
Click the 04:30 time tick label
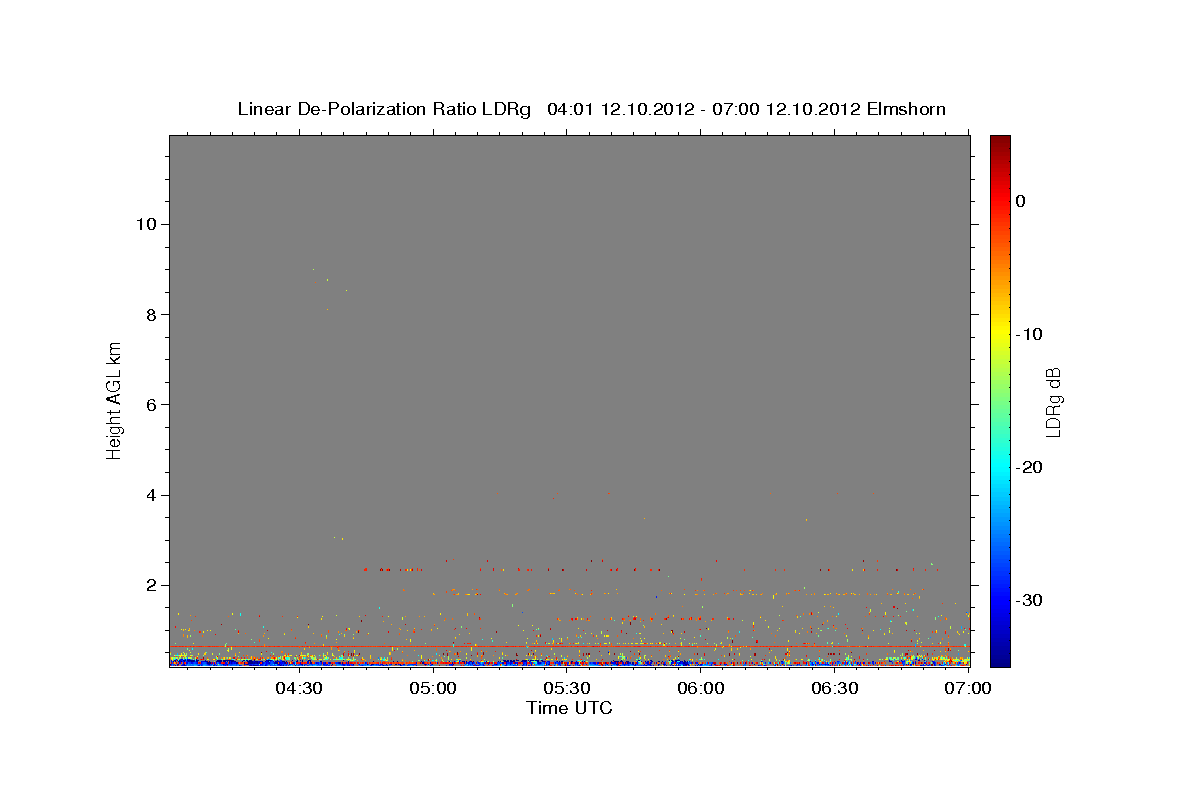(x=299, y=688)
